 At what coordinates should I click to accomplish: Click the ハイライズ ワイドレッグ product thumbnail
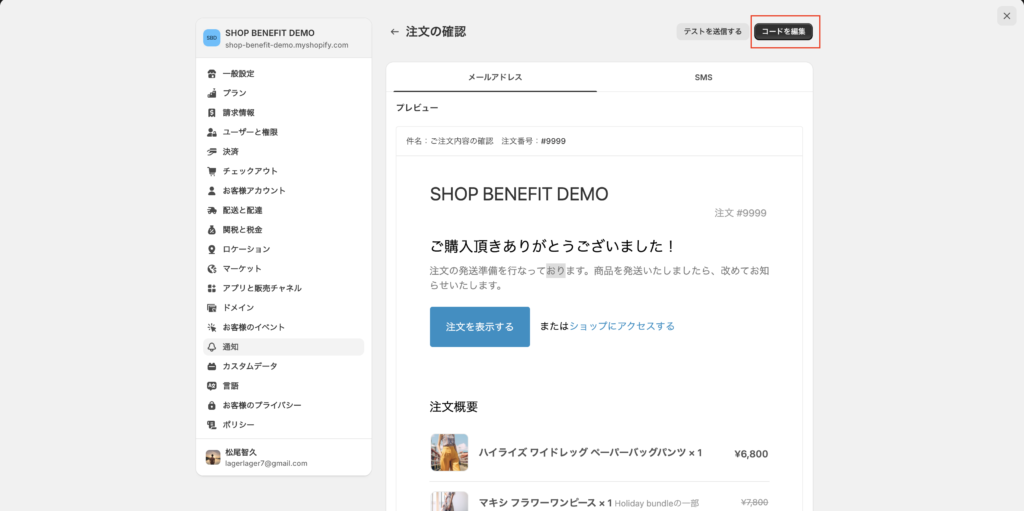coord(449,452)
